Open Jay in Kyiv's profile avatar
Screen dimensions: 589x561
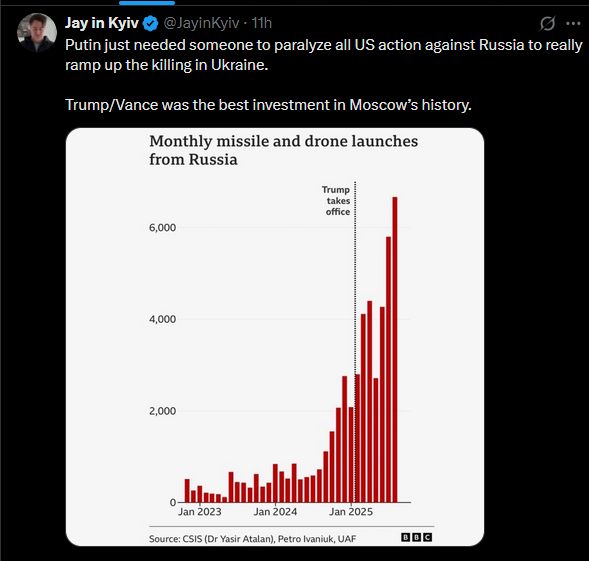(x=36, y=32)
